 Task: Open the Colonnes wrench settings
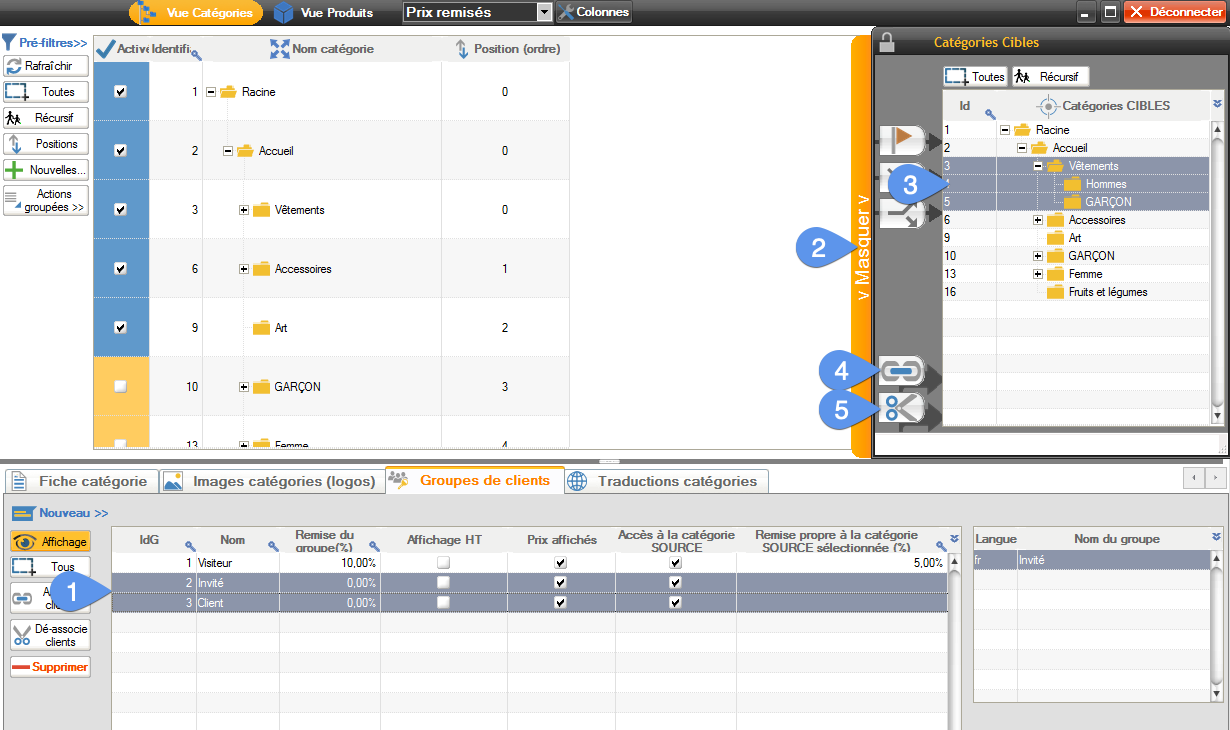tap(594, 12)
